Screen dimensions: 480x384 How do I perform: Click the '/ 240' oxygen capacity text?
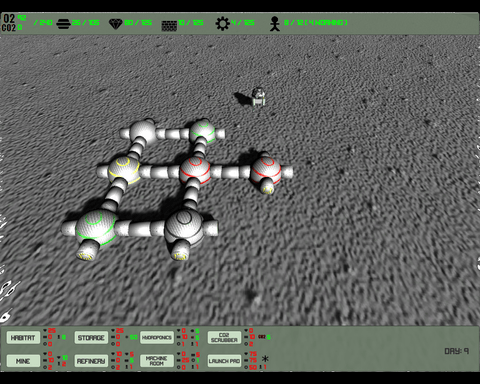coord(43,23)
